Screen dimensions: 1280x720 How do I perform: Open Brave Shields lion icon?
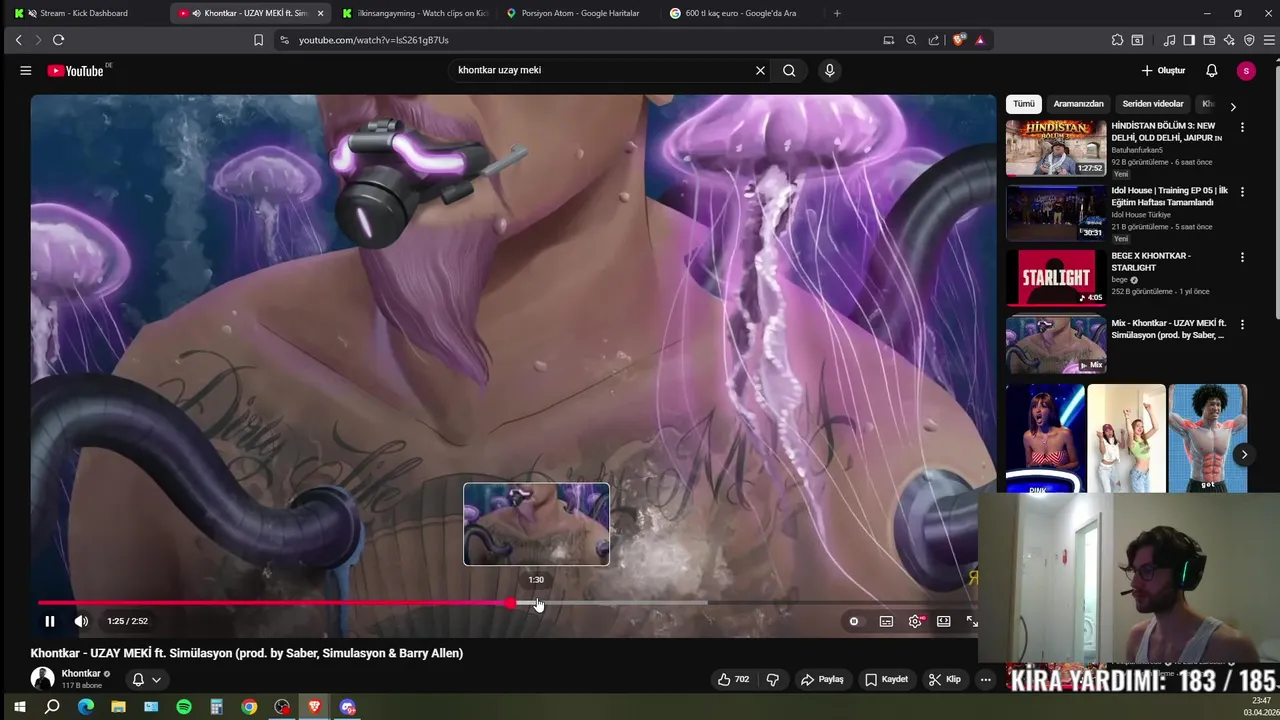(960, 40)
